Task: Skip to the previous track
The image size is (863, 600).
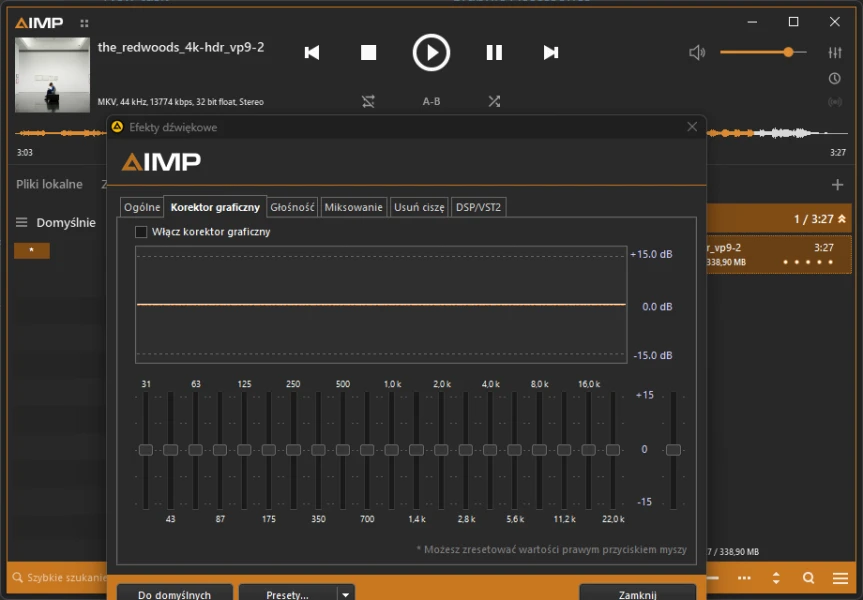Action: pos(312,53)
